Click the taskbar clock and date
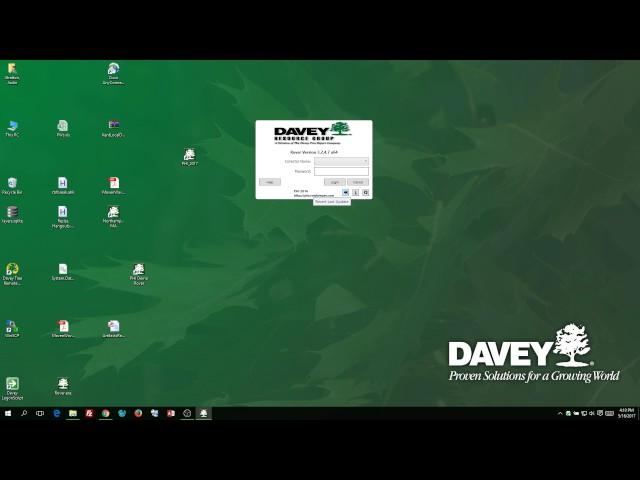The width and height of the screenshot is (640, 480). (x=625, y=413)
